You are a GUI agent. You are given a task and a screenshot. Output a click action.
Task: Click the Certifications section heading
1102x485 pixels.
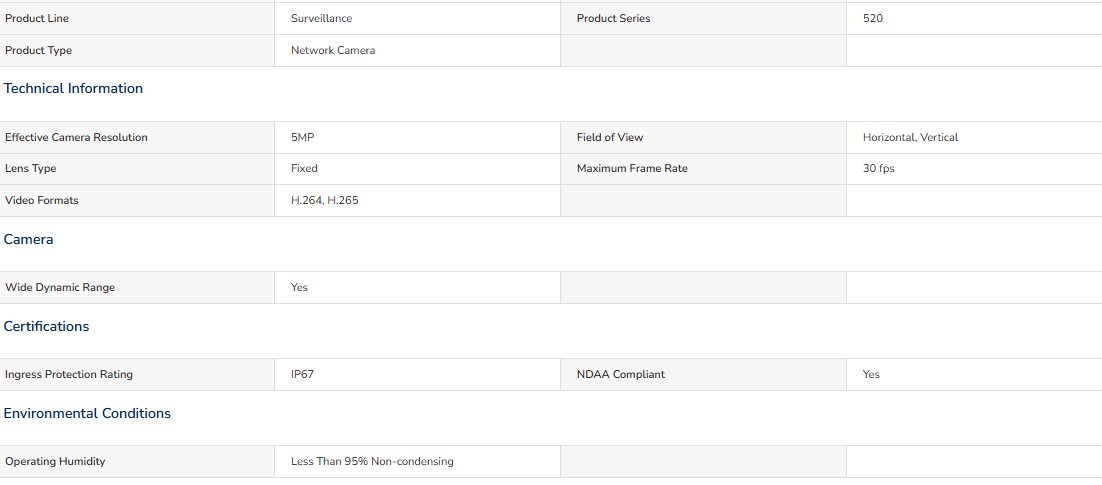(x=46, y=326)
